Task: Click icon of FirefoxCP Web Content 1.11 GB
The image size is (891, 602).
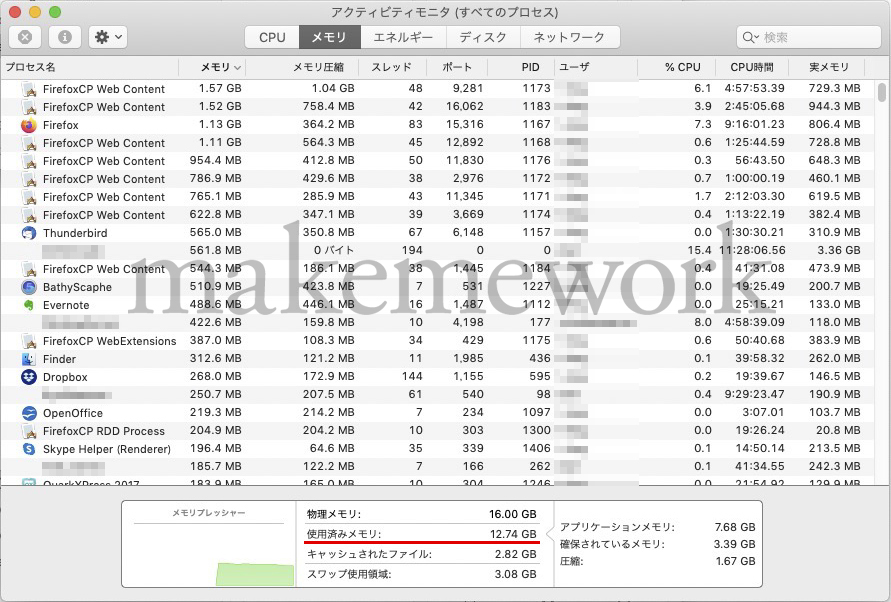Action: (29, 143)
